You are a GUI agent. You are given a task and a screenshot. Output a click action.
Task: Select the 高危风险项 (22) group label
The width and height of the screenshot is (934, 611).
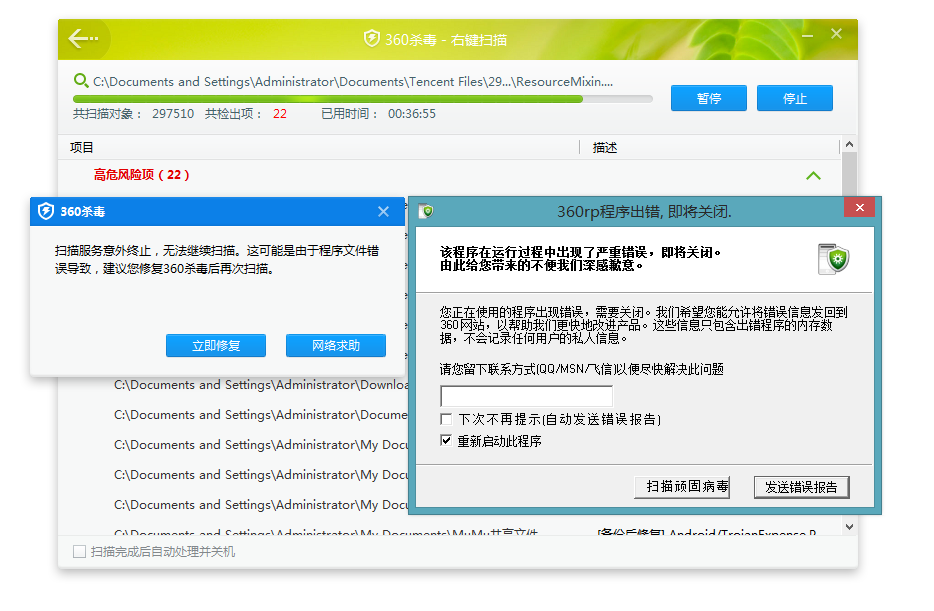[x=141, y=174]
